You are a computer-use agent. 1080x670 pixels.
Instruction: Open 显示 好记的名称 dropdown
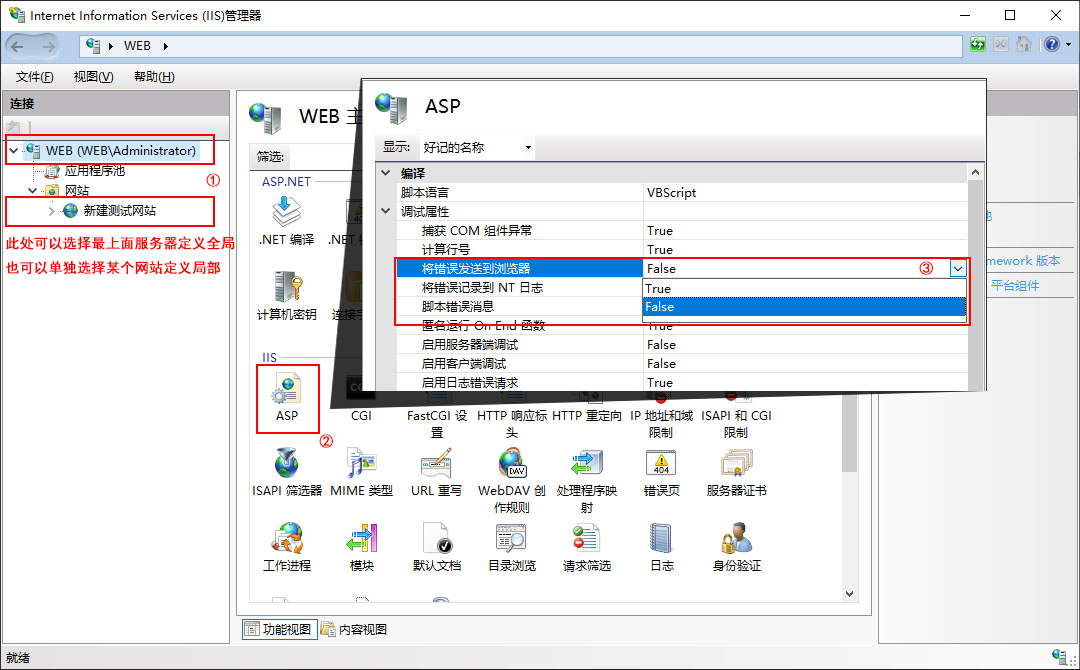tap(476, 147)
